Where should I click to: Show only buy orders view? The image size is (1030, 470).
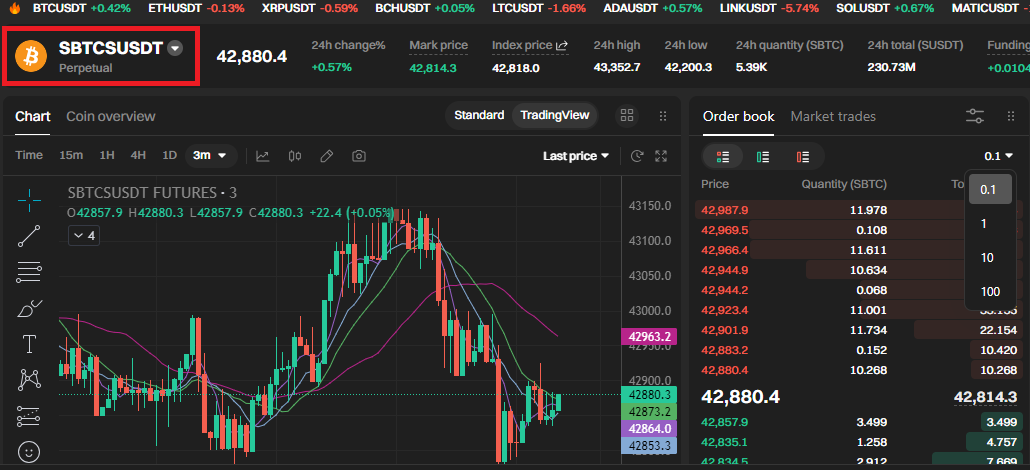[763, 156]
